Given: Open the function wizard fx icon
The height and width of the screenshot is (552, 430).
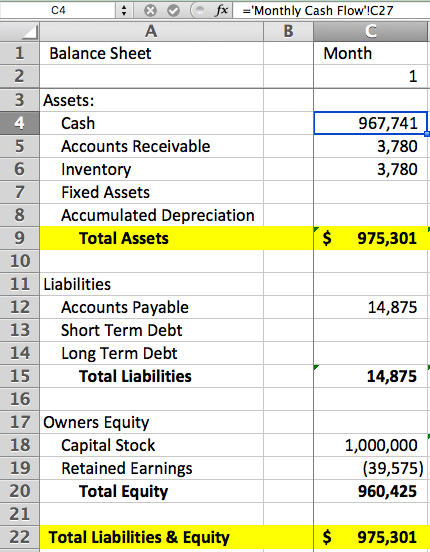Looking at the screenshot, I should (x=222, y=10).
